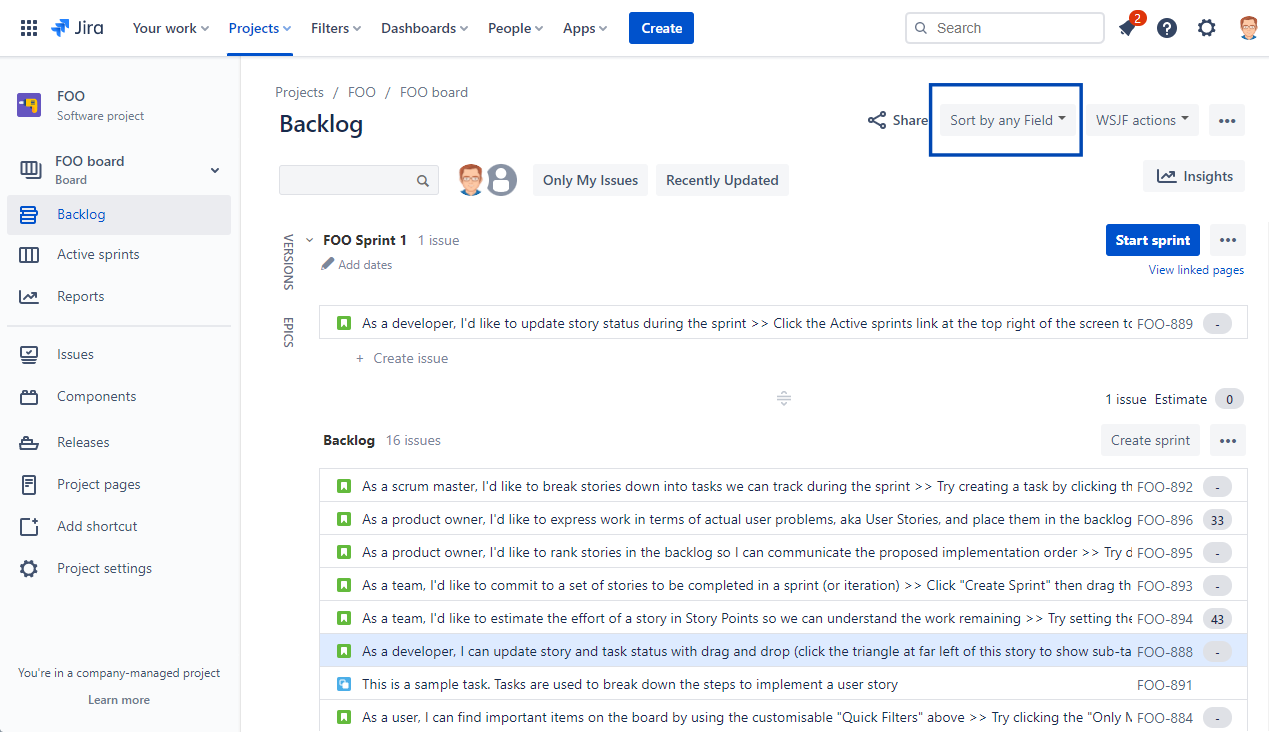Open the user profile avatar in top bar
This screenshot has height=732, width=1269.
[1248, 28]
